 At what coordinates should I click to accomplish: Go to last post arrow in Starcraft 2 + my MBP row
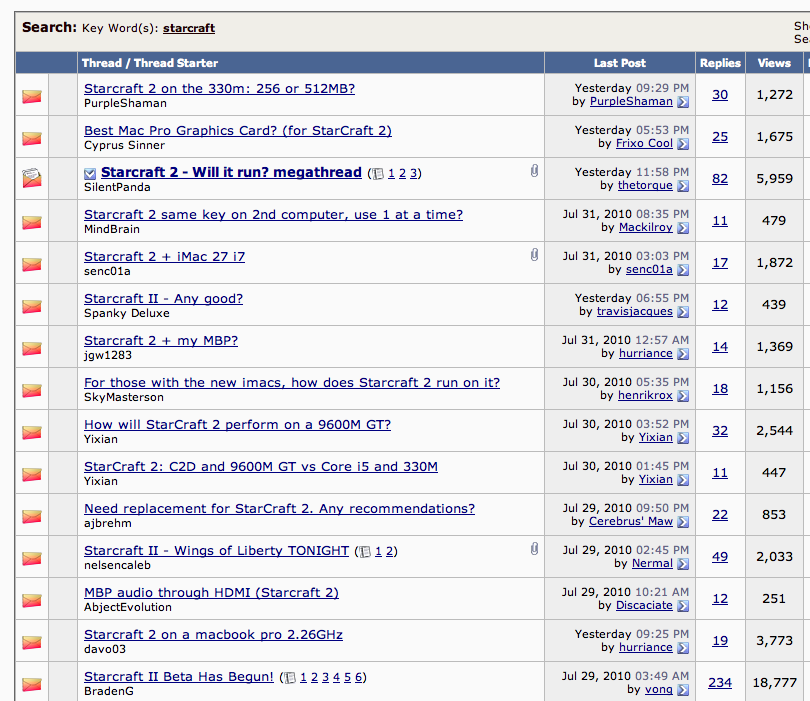683,354
